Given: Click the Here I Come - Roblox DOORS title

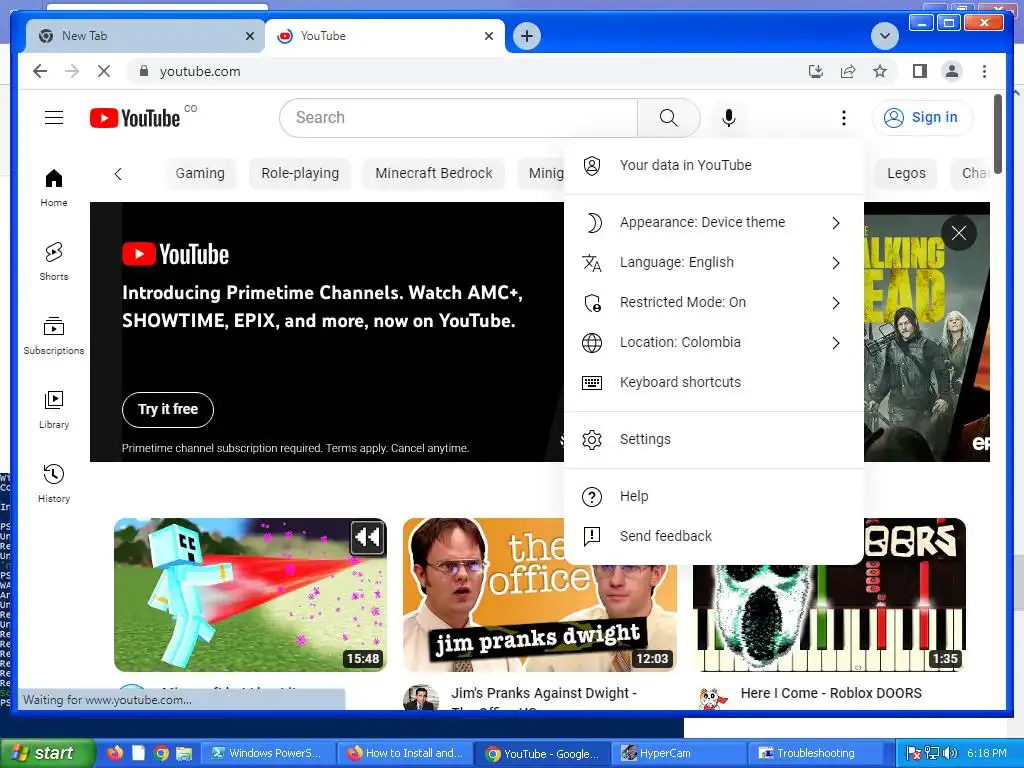Looking at the screenshot, I should [831, 693].
